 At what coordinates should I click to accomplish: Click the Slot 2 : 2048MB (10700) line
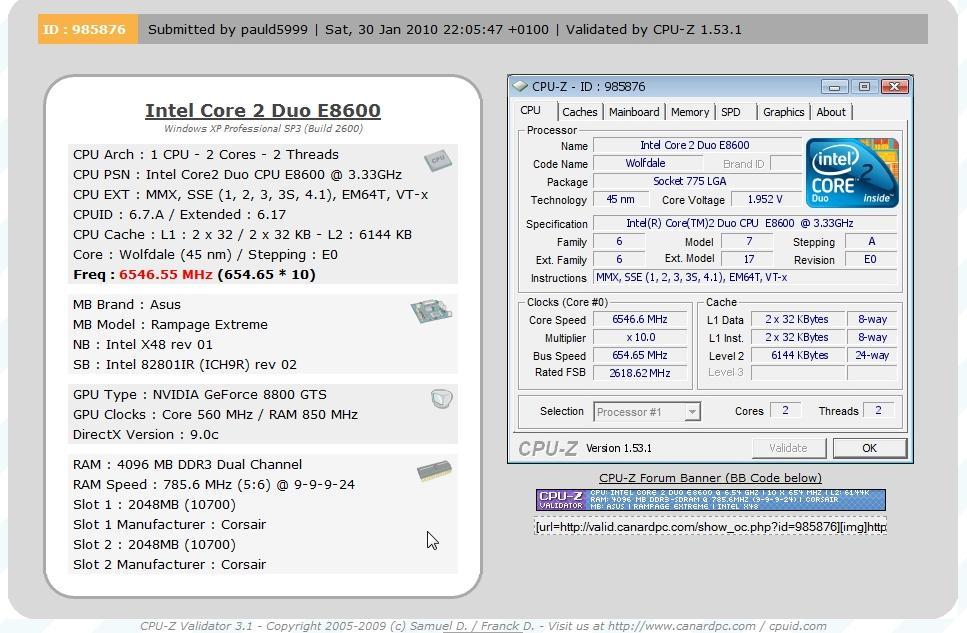click(x=154, y=544)
